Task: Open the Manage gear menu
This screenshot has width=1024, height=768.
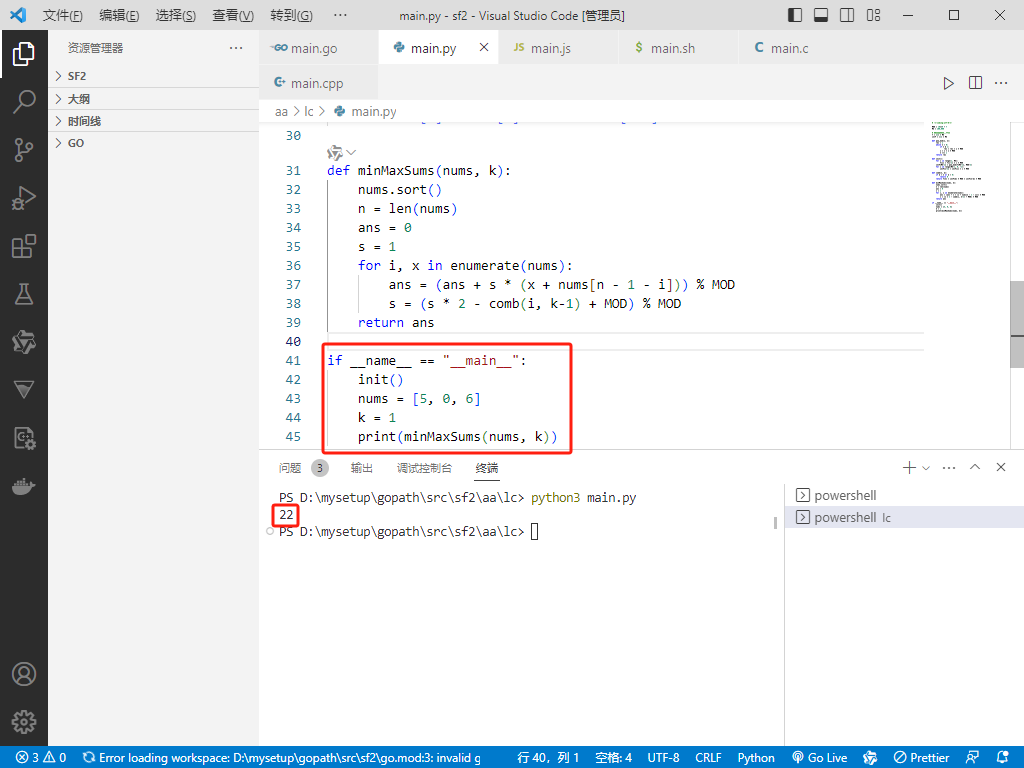Action: coord(24,722)
